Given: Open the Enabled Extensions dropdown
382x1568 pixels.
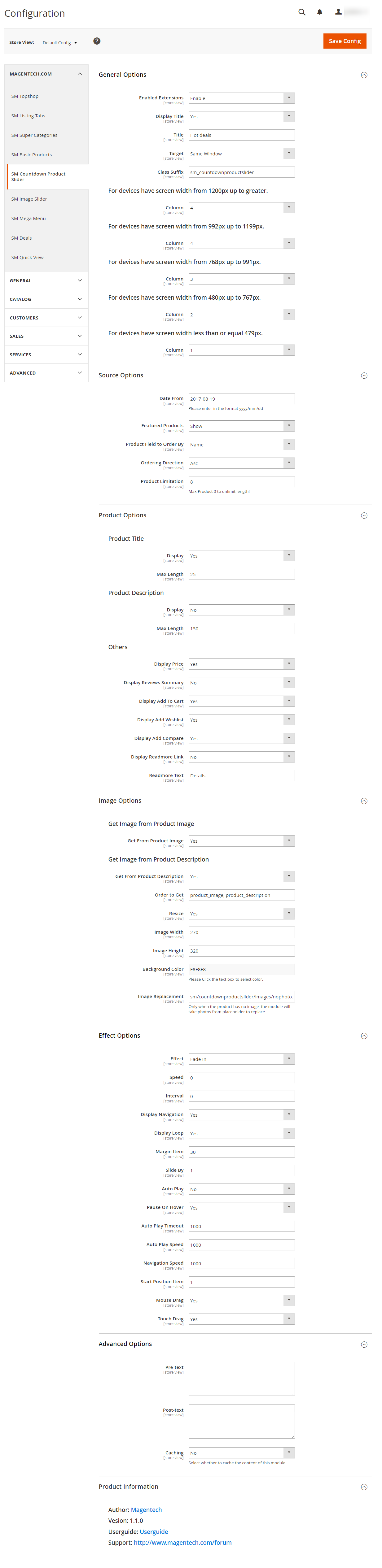Looking at the screenshot, I should 241,98.
